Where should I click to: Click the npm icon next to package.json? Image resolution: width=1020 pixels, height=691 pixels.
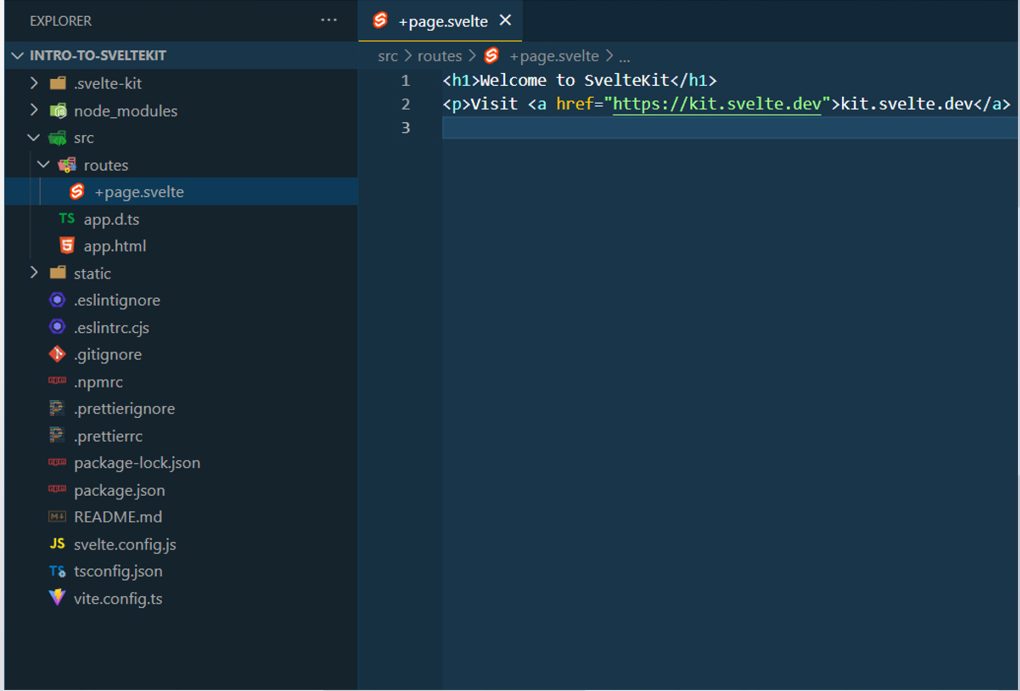pyautogui.click(x=58, y=489)
